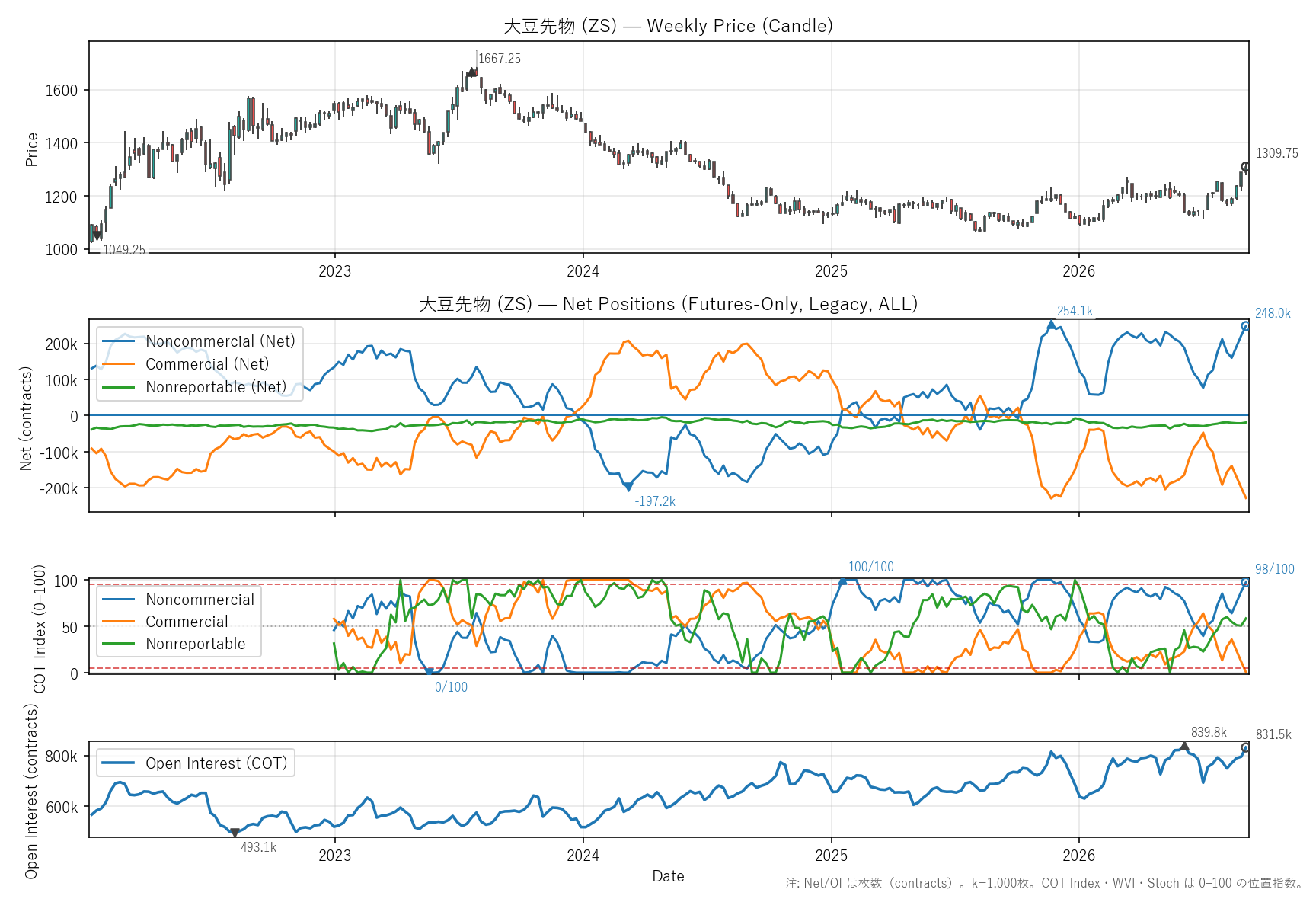This screenshot has width=1316, height=899.
Task: Click the footnote about Net/OI contracts
Action: (x=1045, y=883)
